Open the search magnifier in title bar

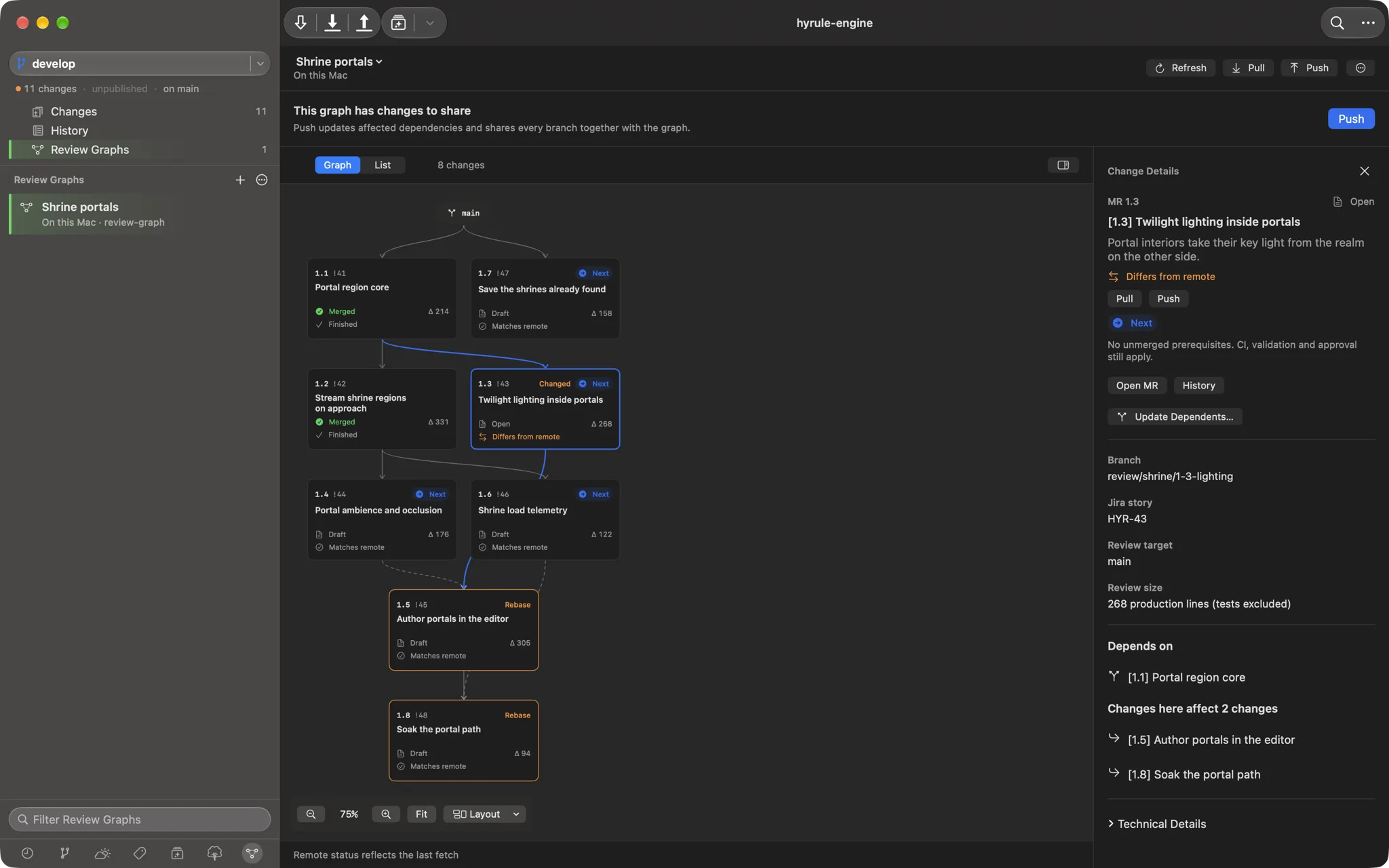1337,23
